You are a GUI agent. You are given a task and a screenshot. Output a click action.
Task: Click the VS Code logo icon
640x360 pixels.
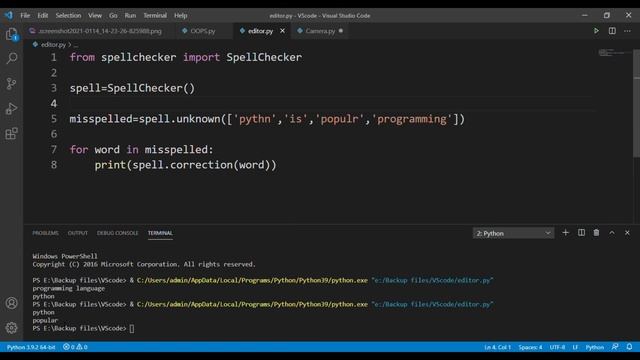pyautogui.click(x=9, y=16)
